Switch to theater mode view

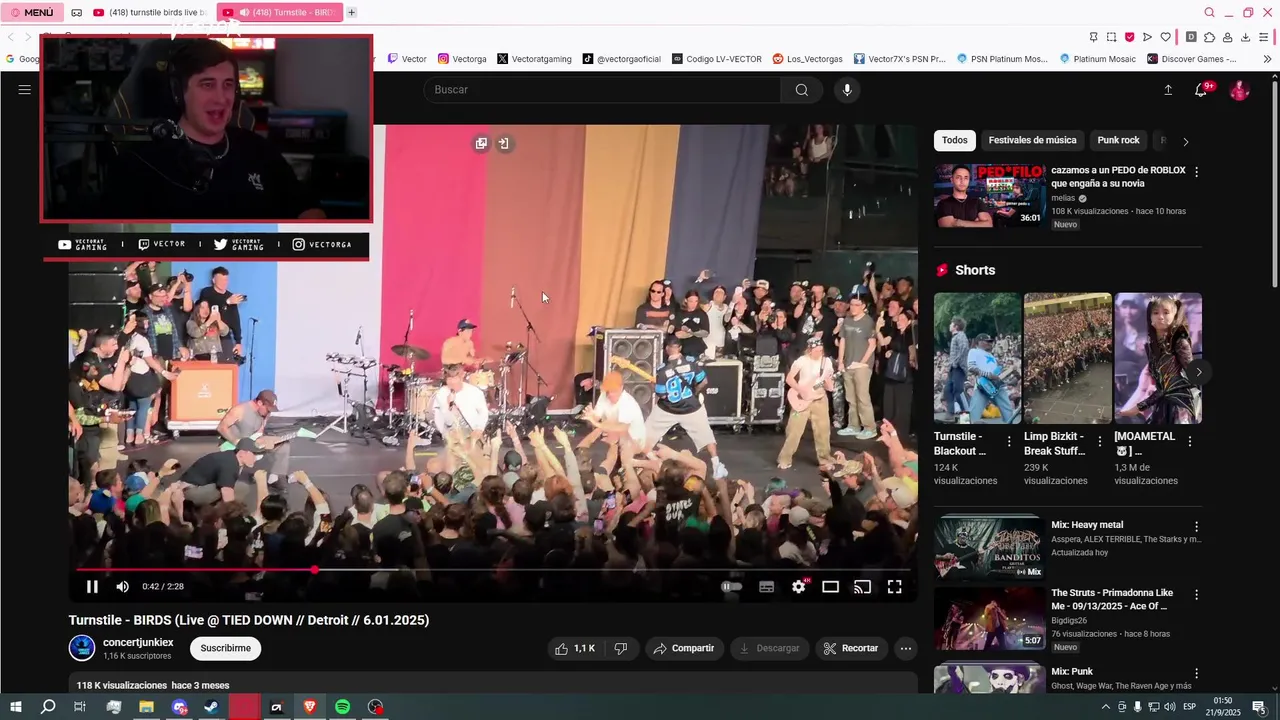click(x=830, y=587)
